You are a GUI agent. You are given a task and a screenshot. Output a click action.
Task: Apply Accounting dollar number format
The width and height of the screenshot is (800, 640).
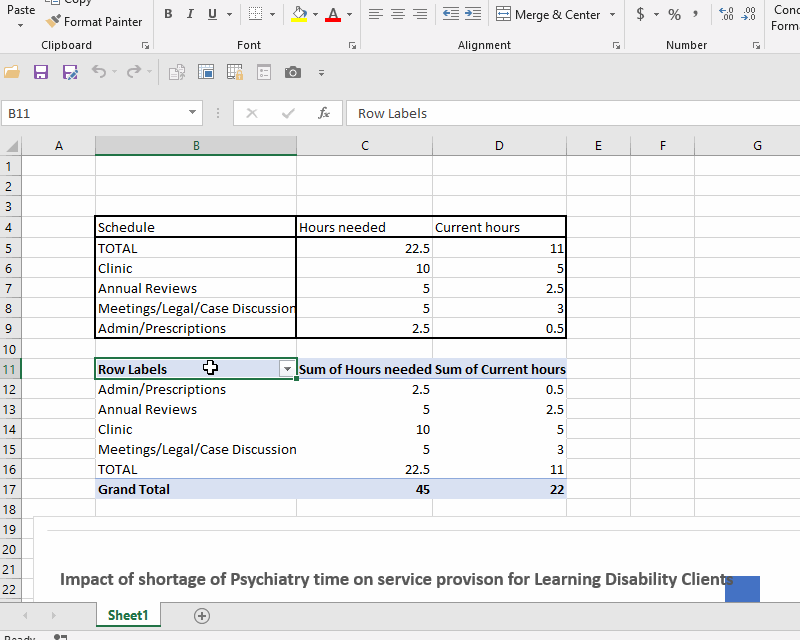tap(640, 14)
